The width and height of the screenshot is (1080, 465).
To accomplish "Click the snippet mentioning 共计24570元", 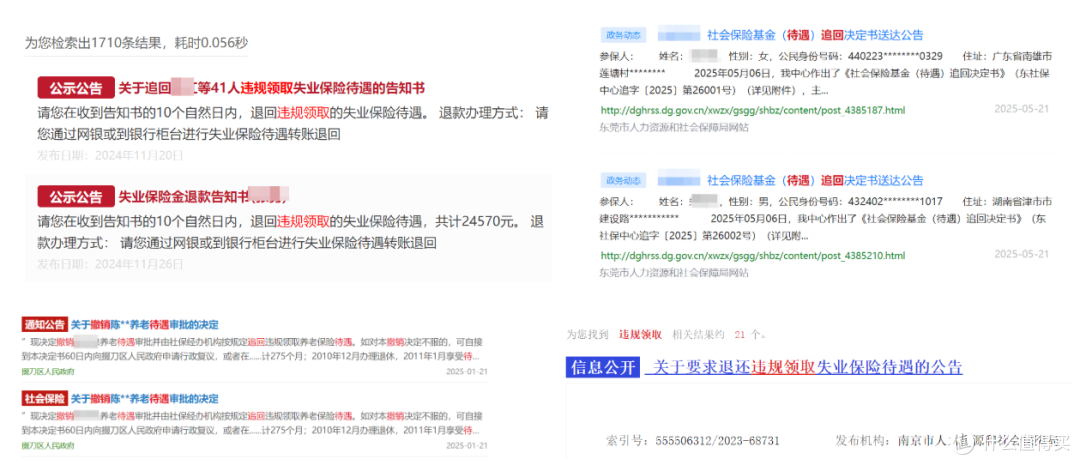I will click(289, 232).
